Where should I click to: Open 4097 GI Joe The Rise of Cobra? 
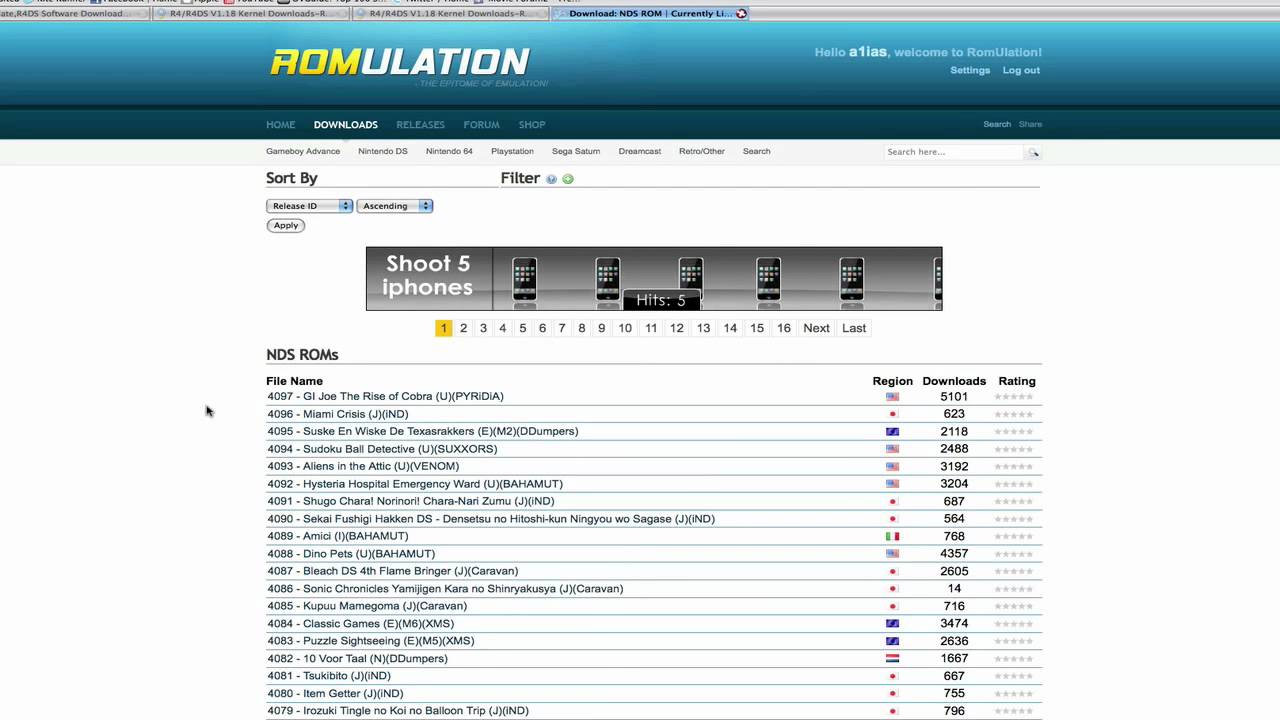tap(385, 397)
